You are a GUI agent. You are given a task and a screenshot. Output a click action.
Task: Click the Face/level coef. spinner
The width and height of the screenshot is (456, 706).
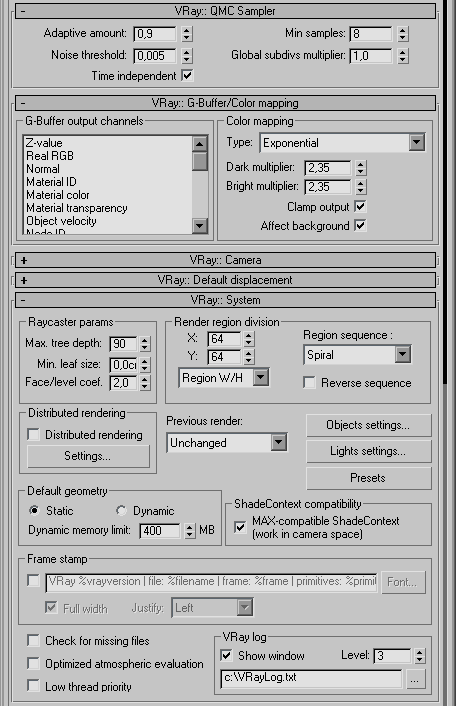coord(144,383)
